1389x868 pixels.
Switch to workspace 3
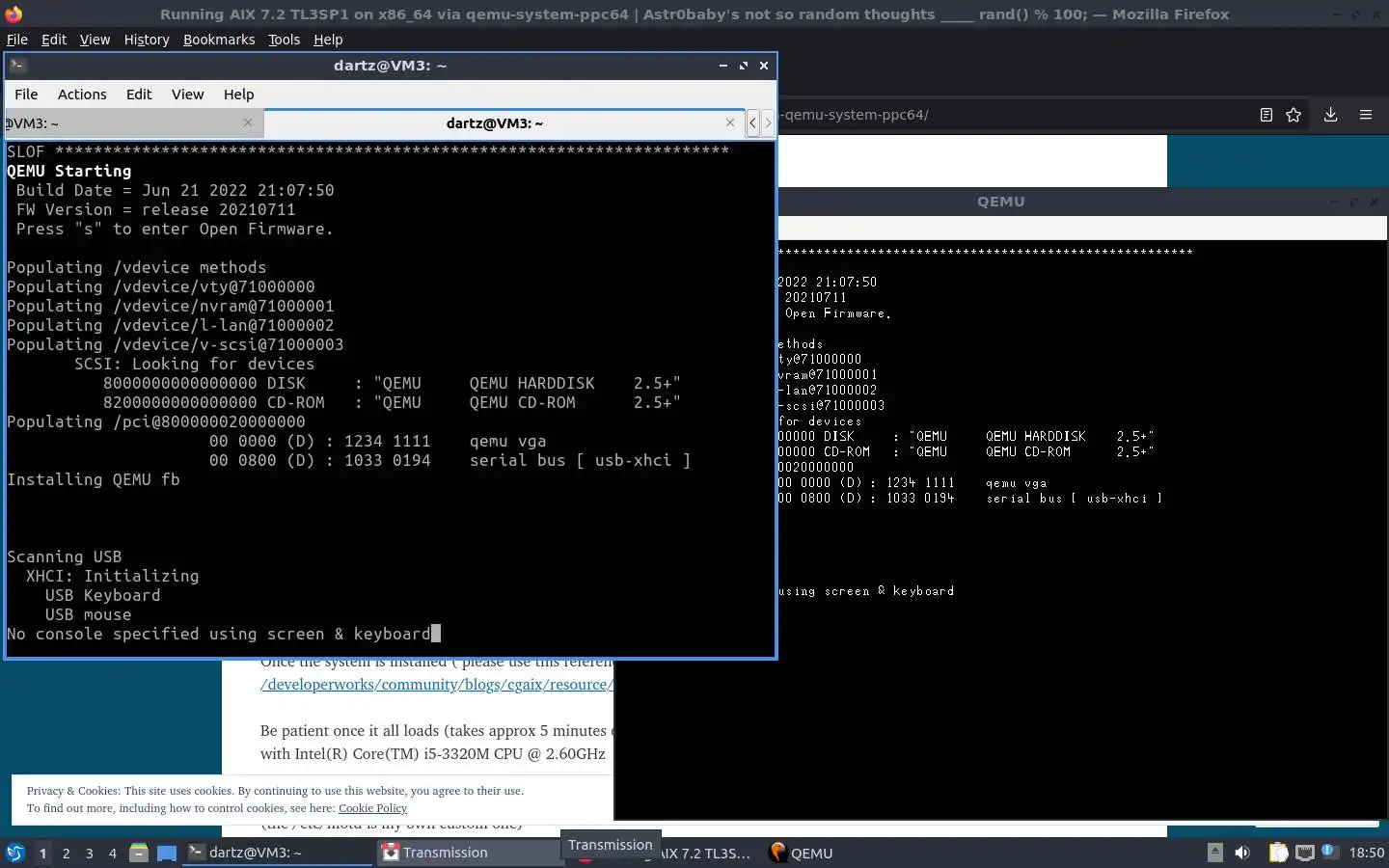(x=89, y=853)
